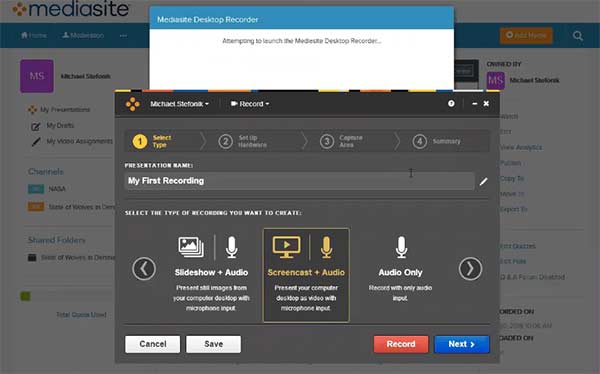The width and height of the screenshot is (600, 374).
Task: Click the Mediasite logo icon in recorder header
Action: point(132,104)
